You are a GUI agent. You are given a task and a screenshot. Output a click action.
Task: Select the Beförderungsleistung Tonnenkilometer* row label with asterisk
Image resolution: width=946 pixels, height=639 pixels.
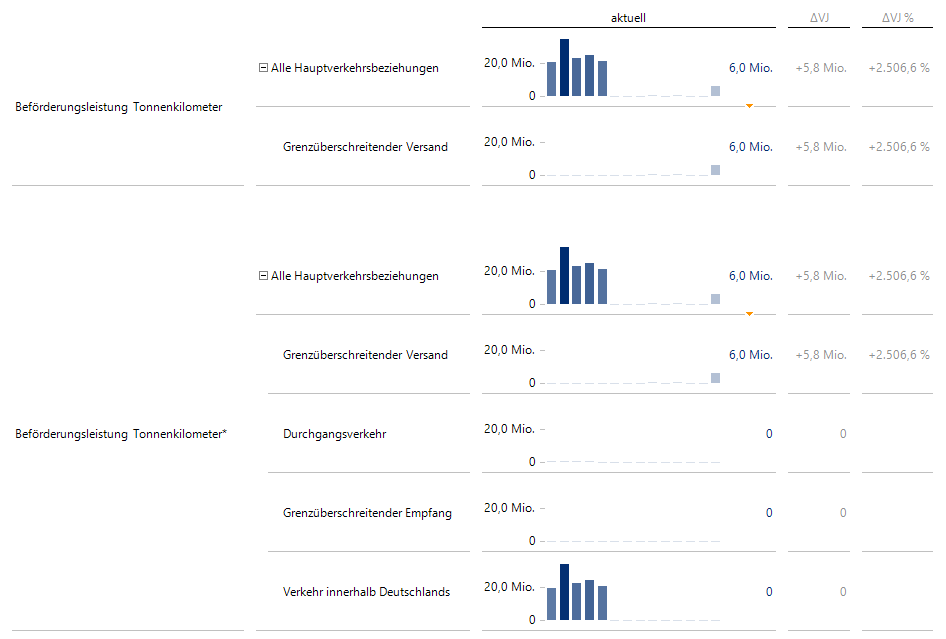[x=122, y=434]
